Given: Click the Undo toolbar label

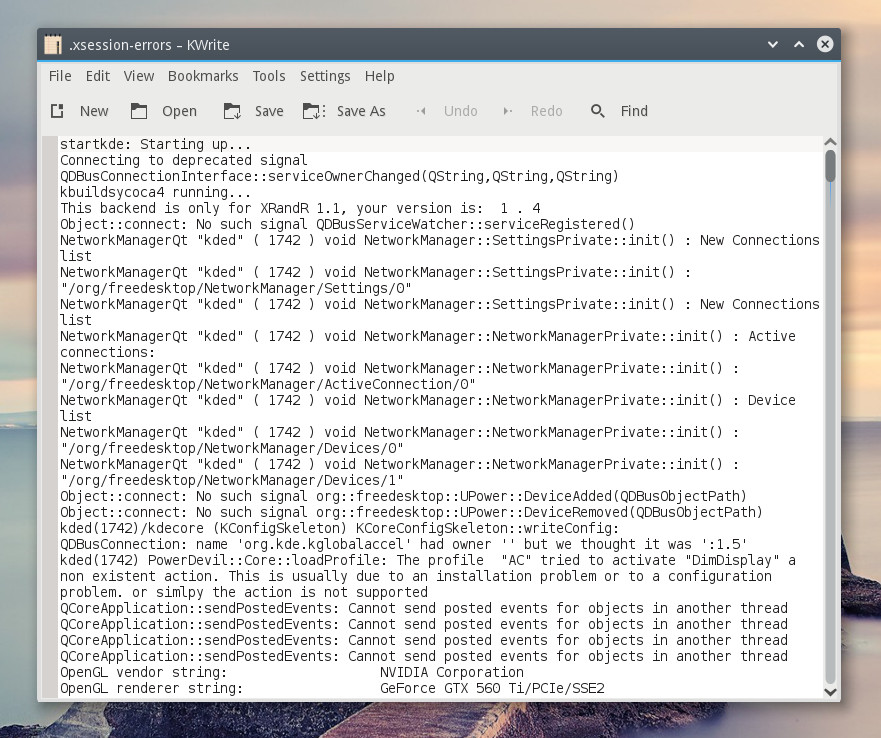Looking at the screenshot, I should coord(461,111).
